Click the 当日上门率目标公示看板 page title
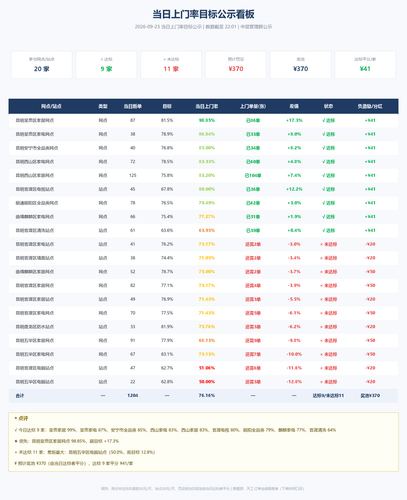The height and width of the screenshot is (500, 407). tap(203, 14)
